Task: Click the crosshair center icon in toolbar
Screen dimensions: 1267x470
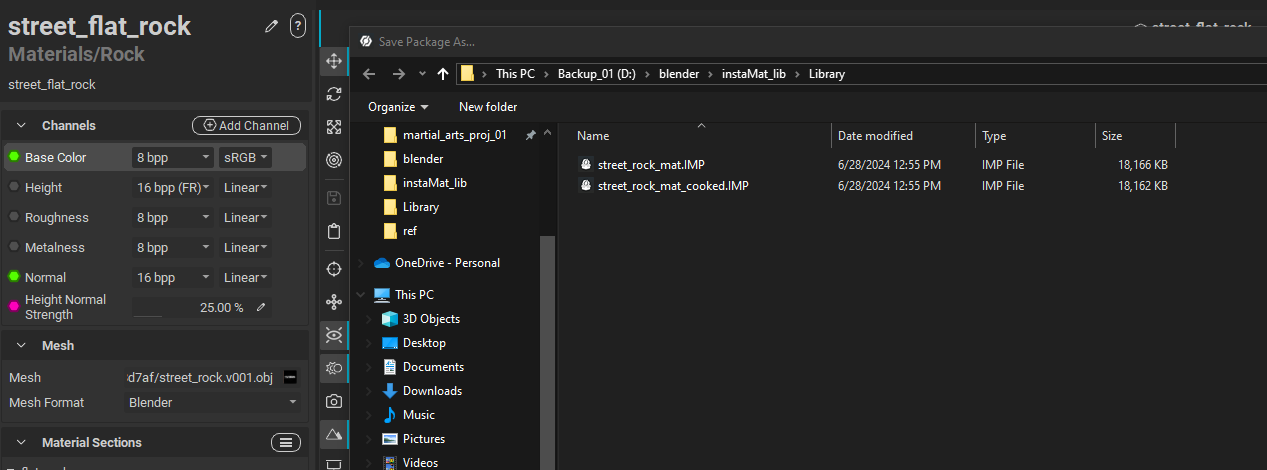Action: tap(334, 269)
